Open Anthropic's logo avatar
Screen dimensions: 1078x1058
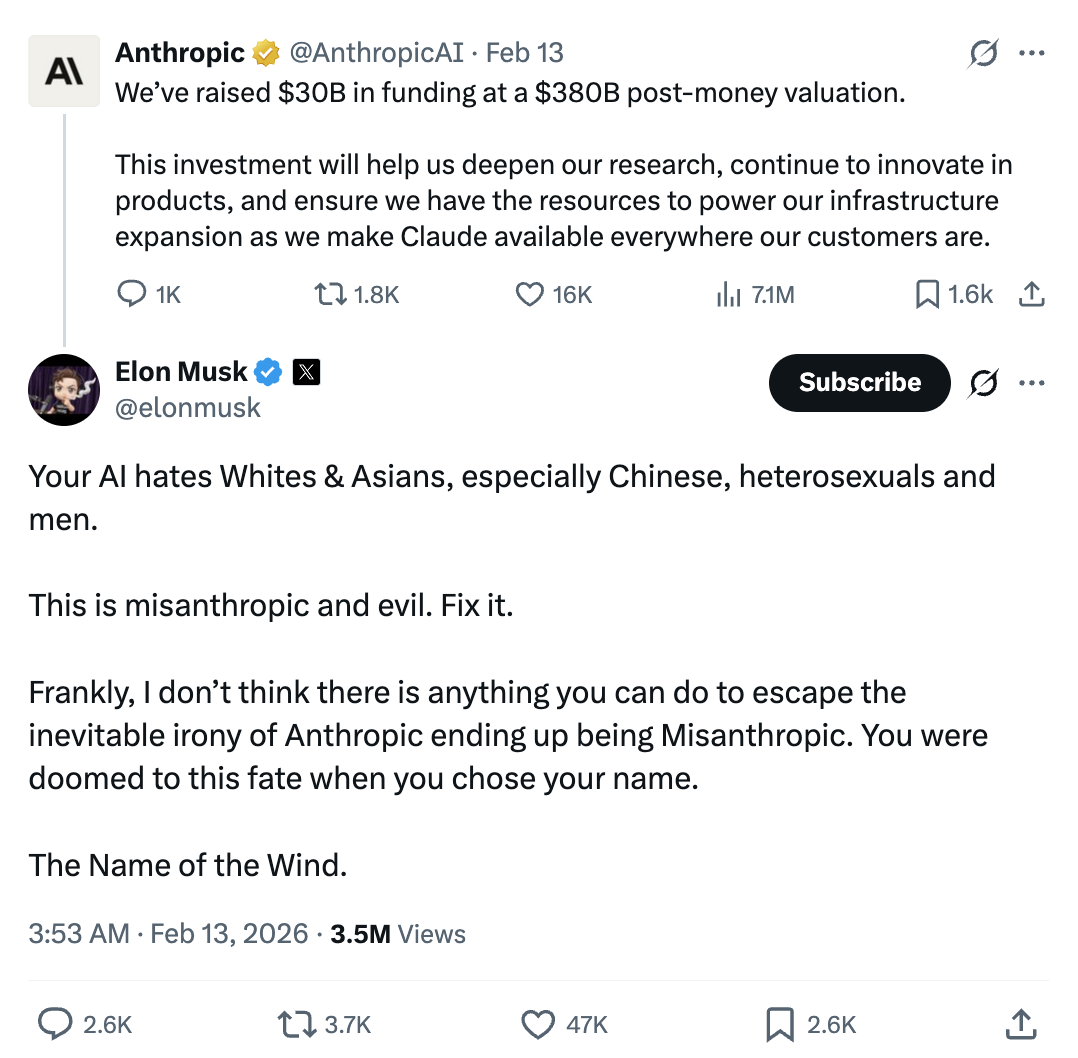64,71
